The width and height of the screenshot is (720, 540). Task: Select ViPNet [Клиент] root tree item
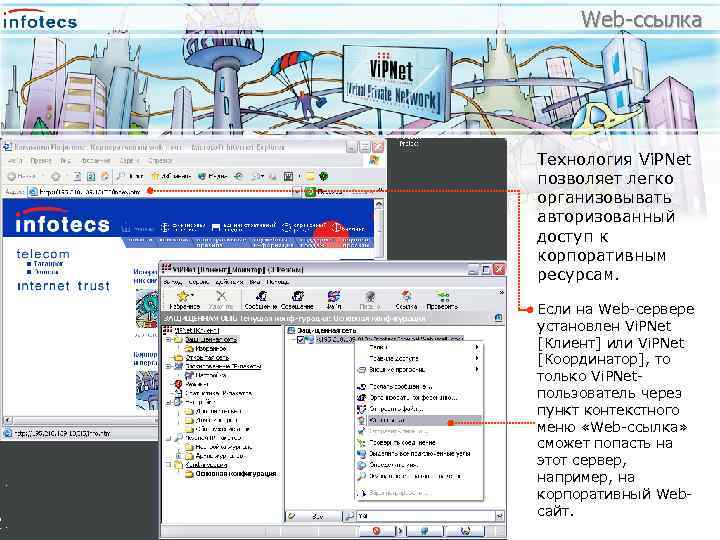[x=197, y=331]
